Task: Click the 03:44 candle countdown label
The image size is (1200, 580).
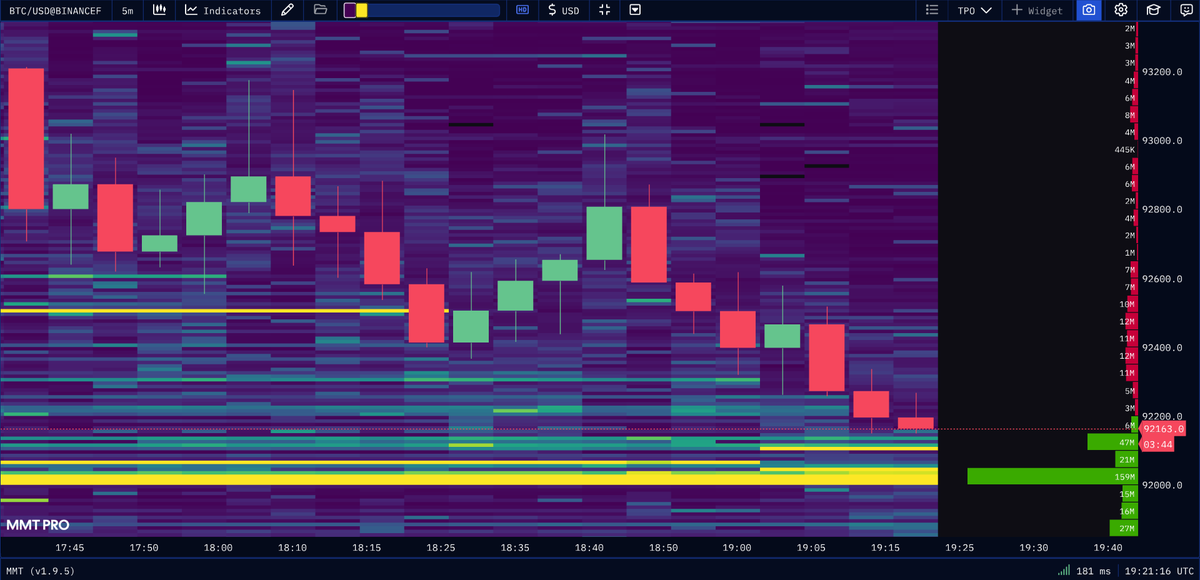Action: tap(1158, 443)
